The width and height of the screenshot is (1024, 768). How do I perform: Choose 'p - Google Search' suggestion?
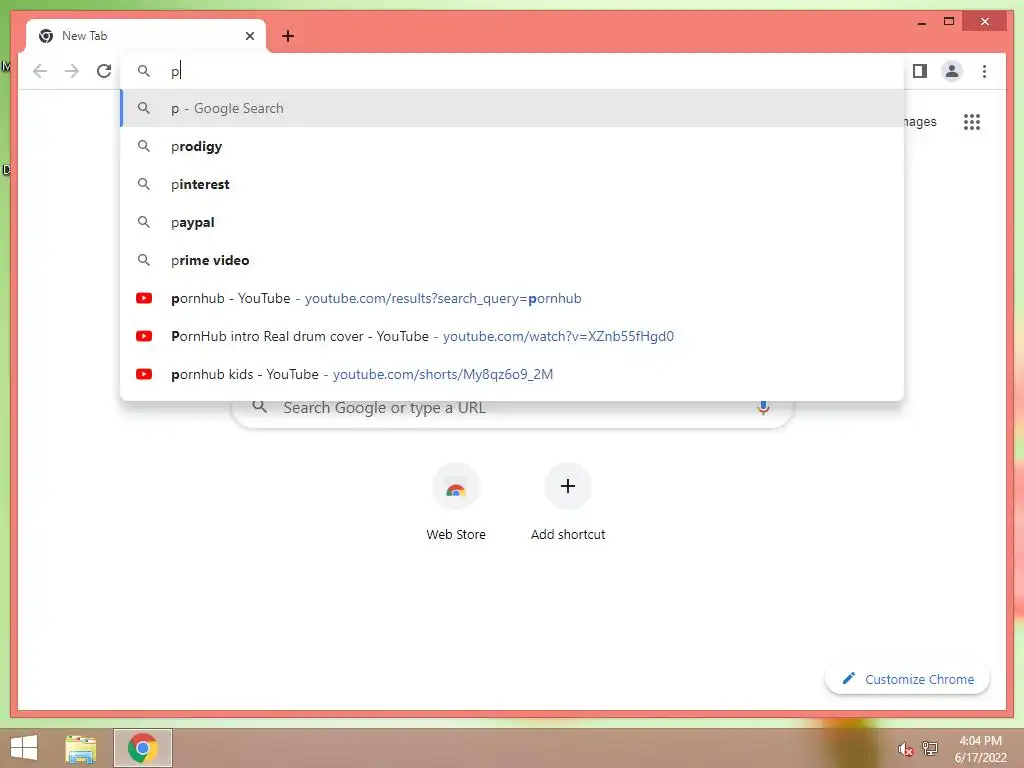[512, 108]
